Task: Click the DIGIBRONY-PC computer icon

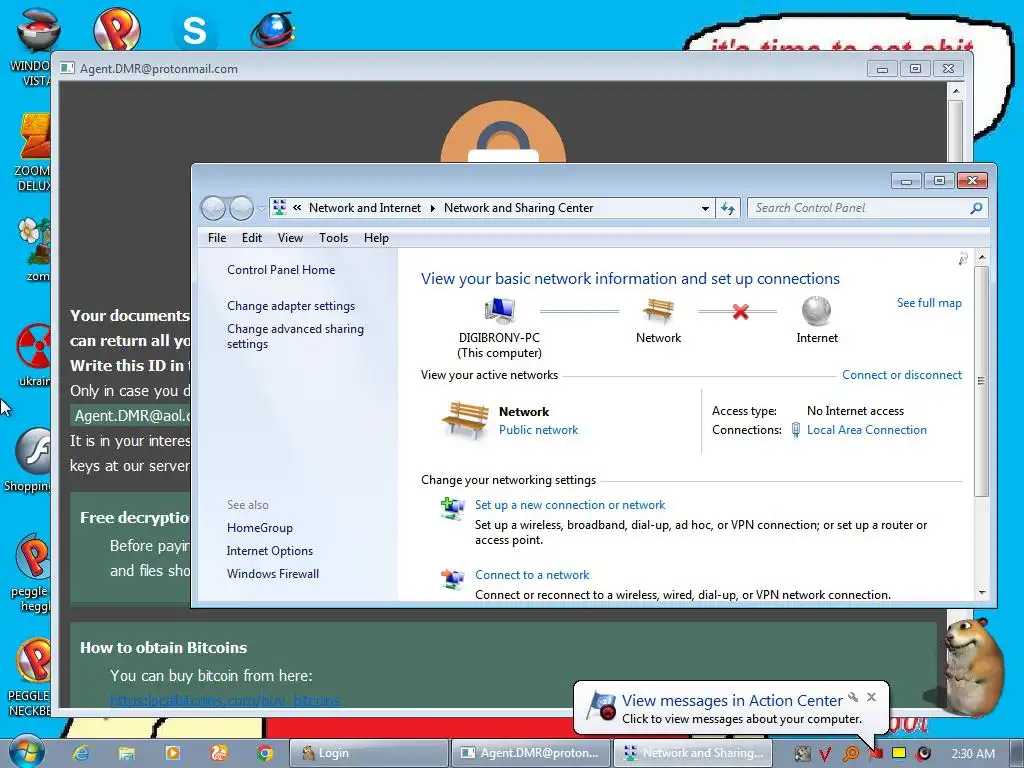Action: click(x=500, y=311)
